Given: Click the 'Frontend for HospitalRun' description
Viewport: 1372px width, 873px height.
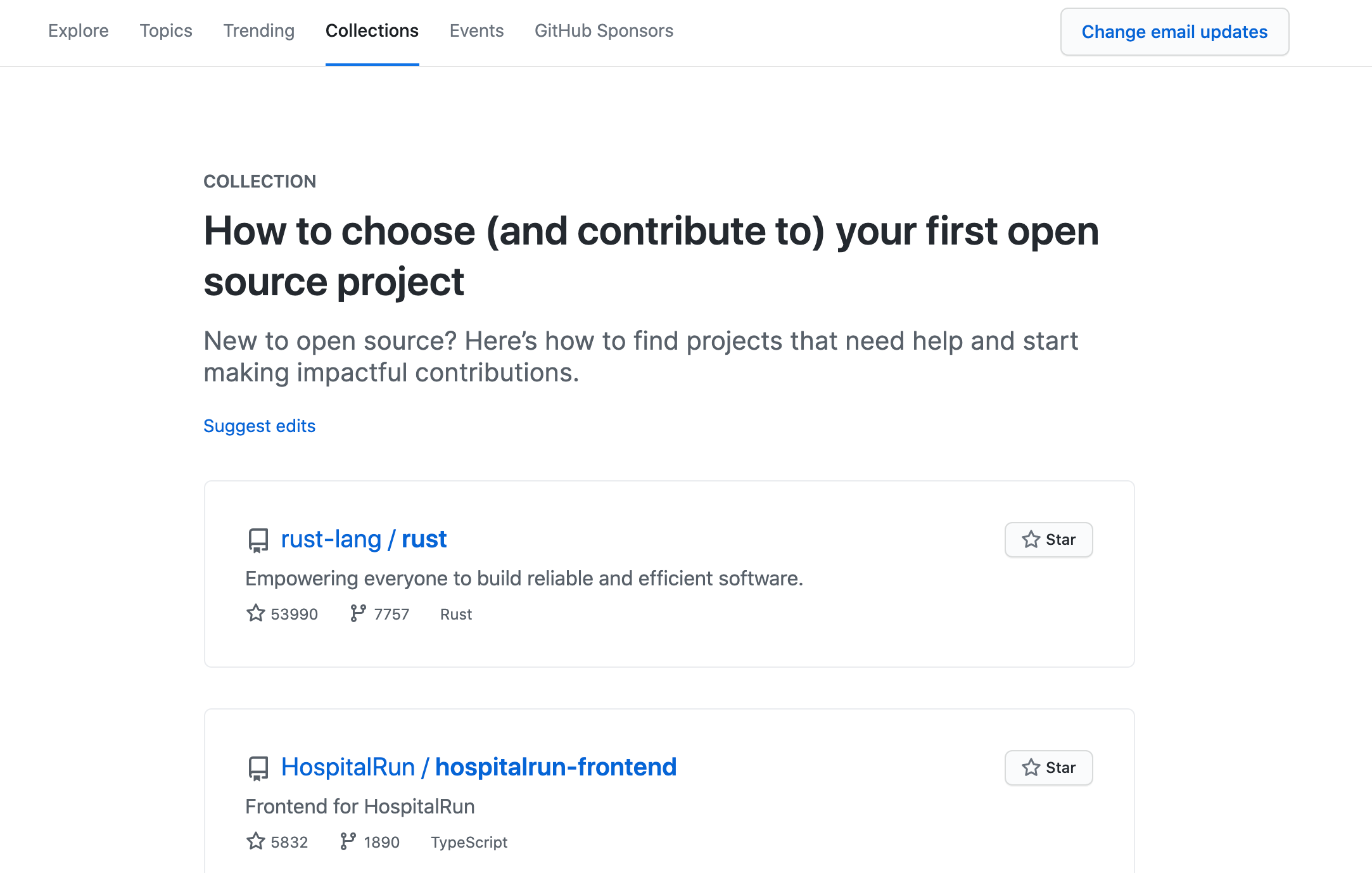Looking at the screenshot, I should [360, 806].
